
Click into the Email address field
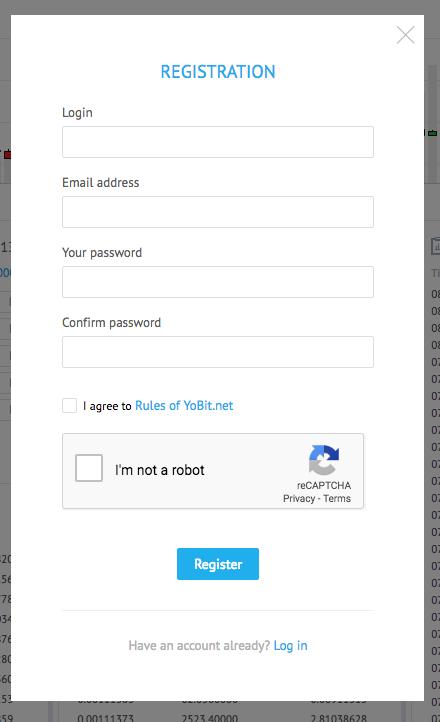(218, 212)
